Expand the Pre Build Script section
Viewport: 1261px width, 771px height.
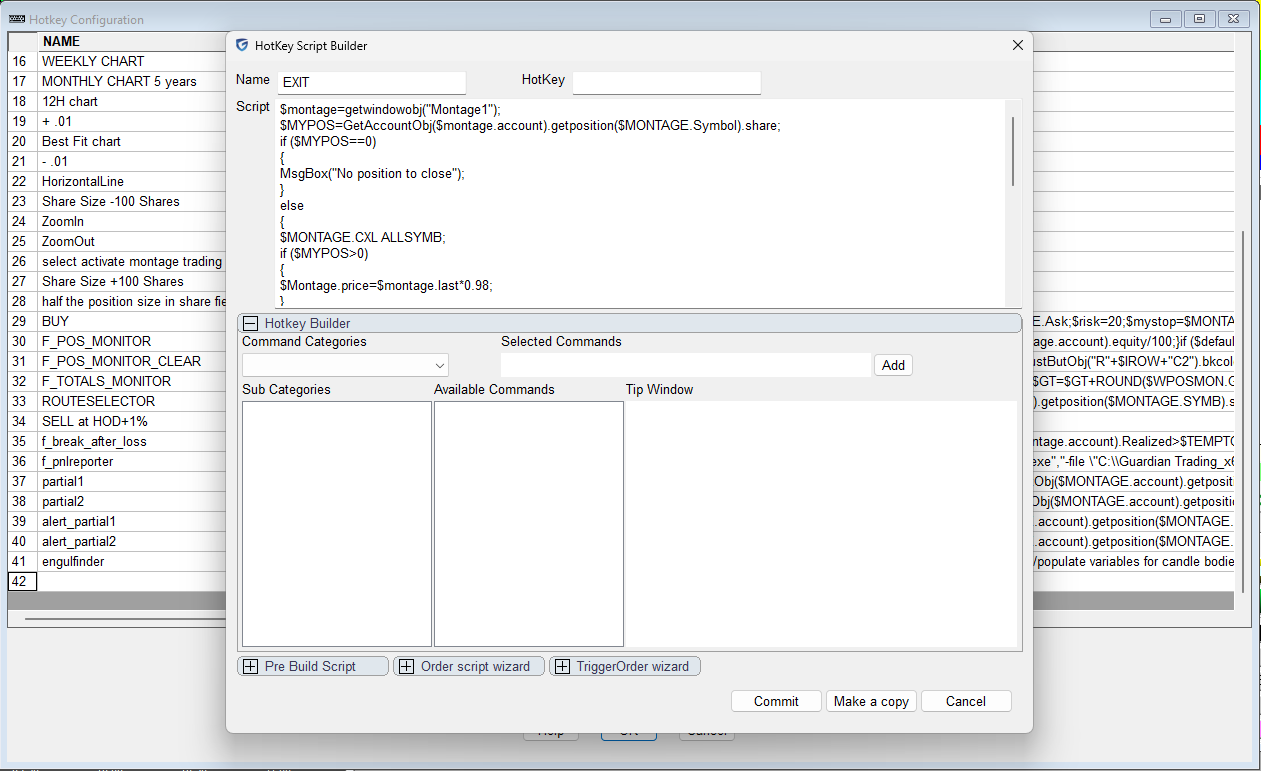pos(250,666)
